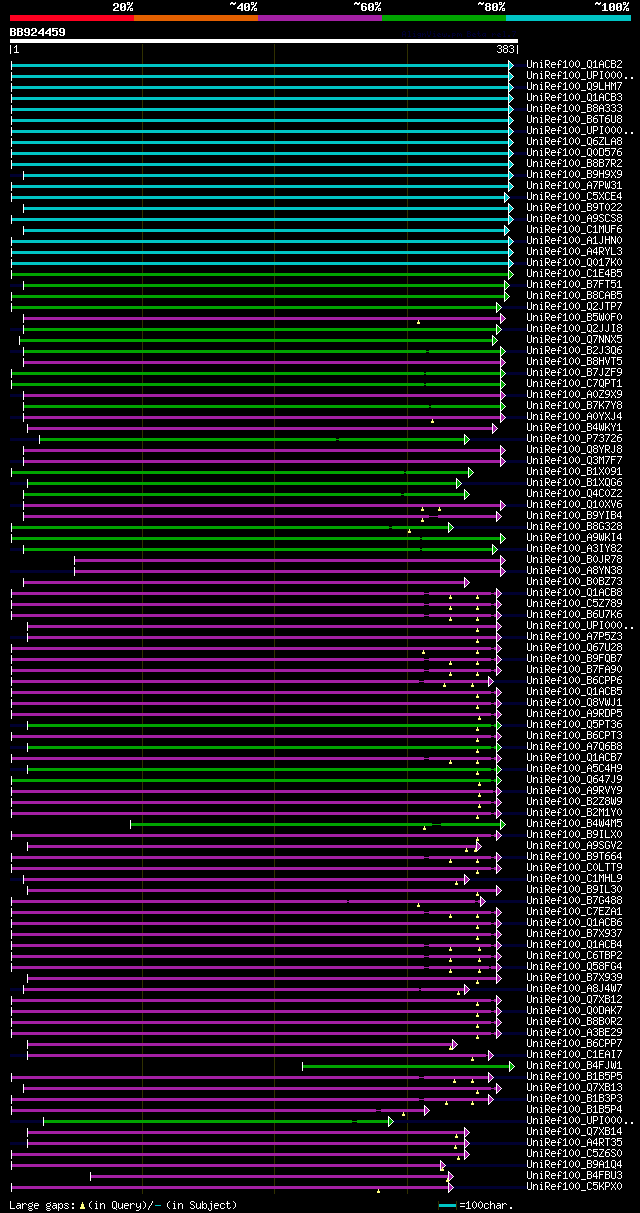The image size is (640, 1213).
Task: Open the UniRef100_Q5PT36 entry
Action: click(x=574, y=725)
